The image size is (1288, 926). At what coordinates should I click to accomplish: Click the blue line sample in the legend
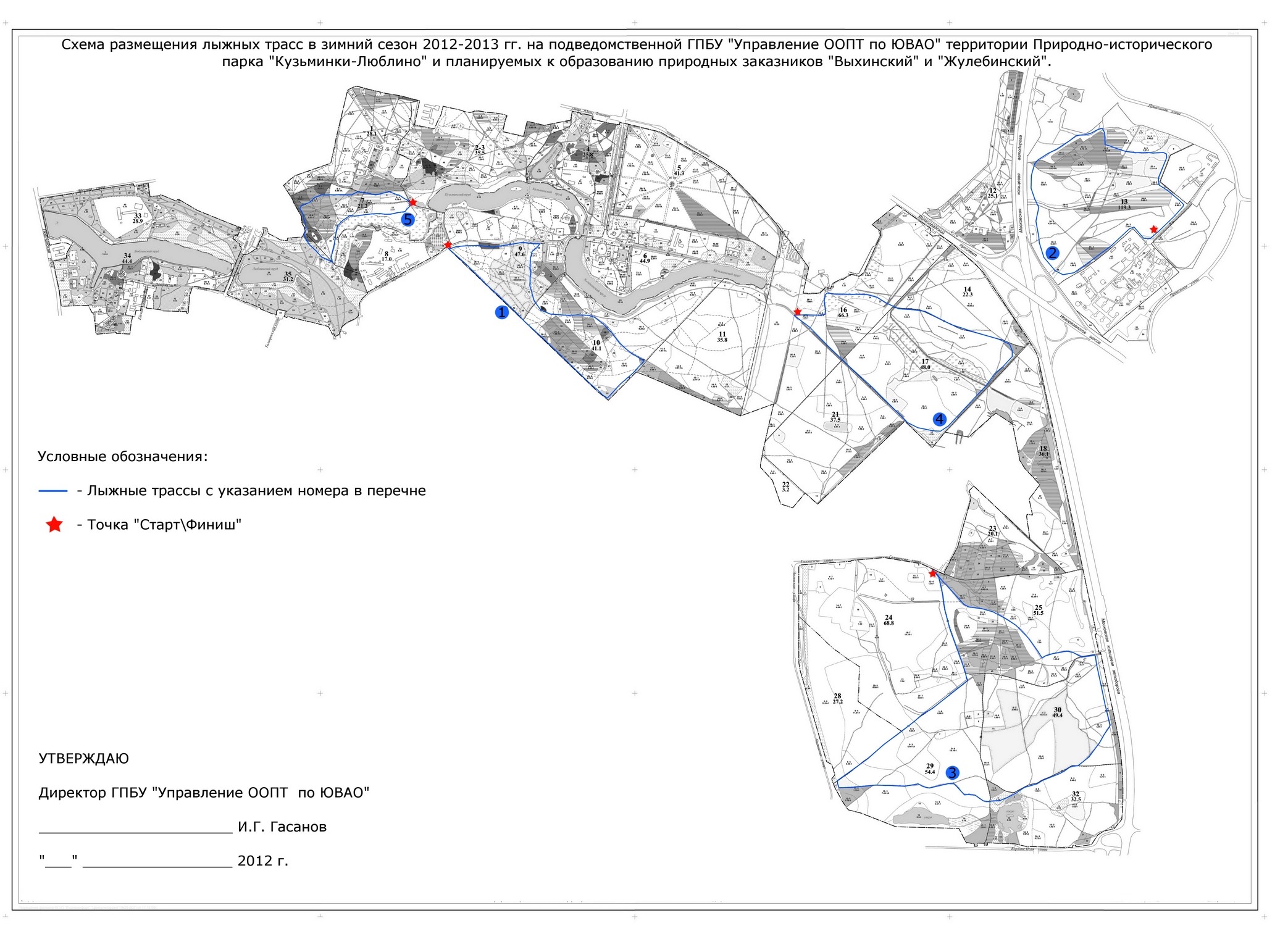(x=52, y=491)
